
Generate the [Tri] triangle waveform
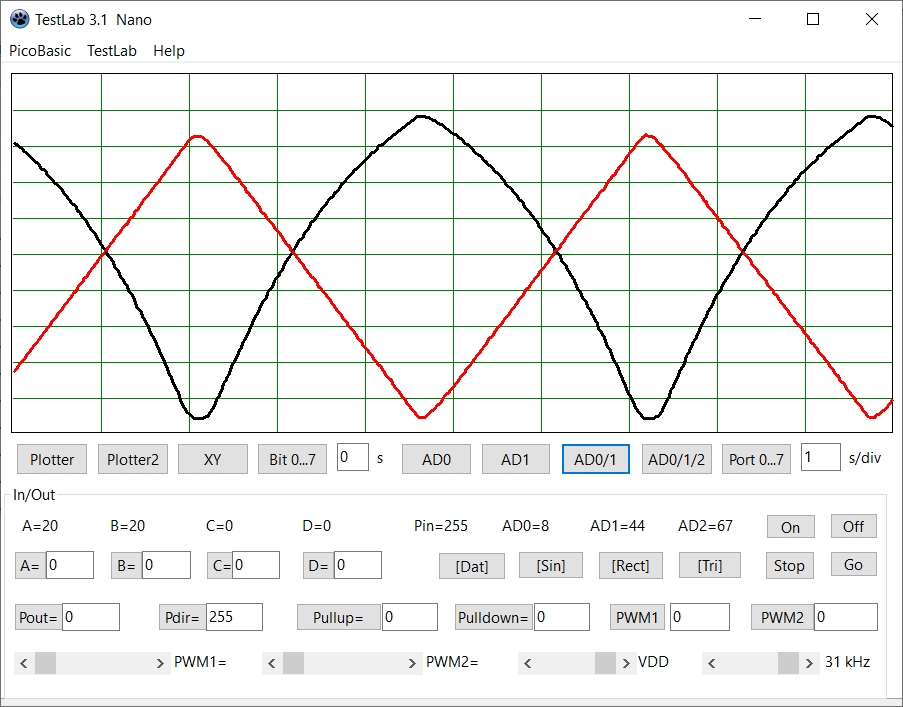710,565
